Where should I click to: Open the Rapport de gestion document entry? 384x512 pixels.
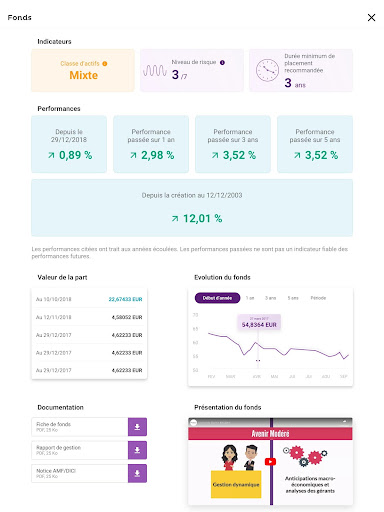80,450
